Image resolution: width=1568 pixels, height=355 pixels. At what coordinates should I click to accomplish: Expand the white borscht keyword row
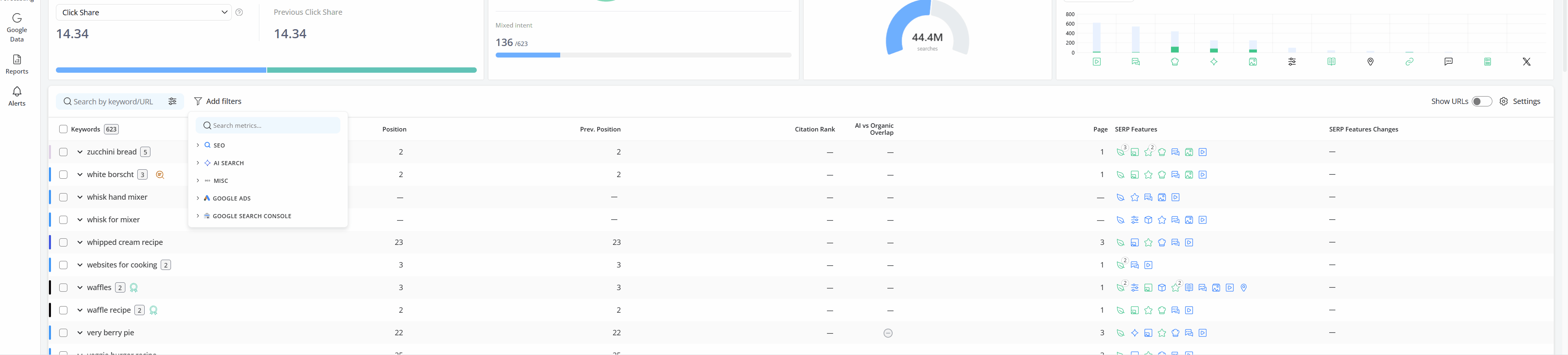[x=80, y=175]
